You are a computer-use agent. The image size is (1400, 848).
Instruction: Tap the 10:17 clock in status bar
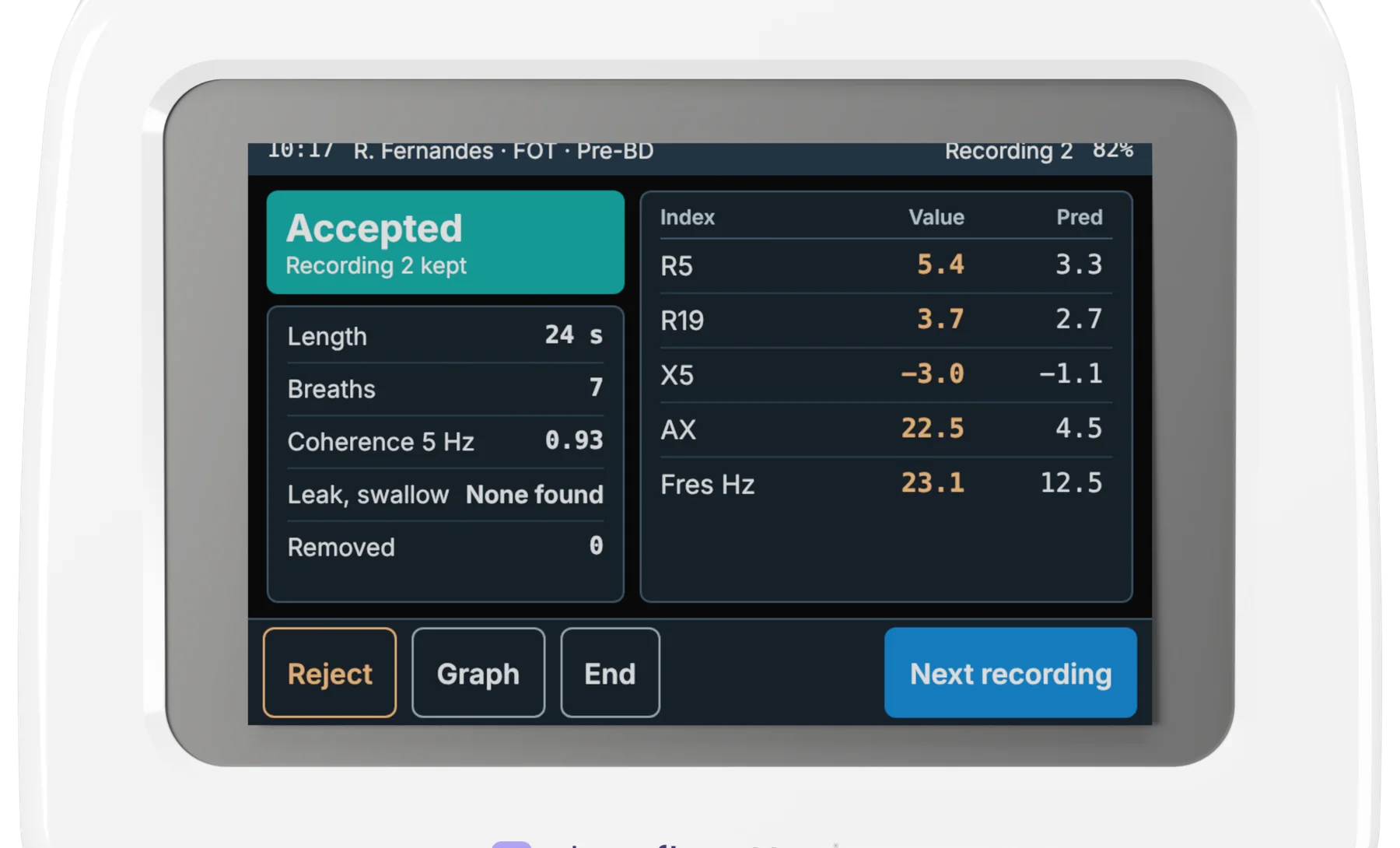click(300, 150)
